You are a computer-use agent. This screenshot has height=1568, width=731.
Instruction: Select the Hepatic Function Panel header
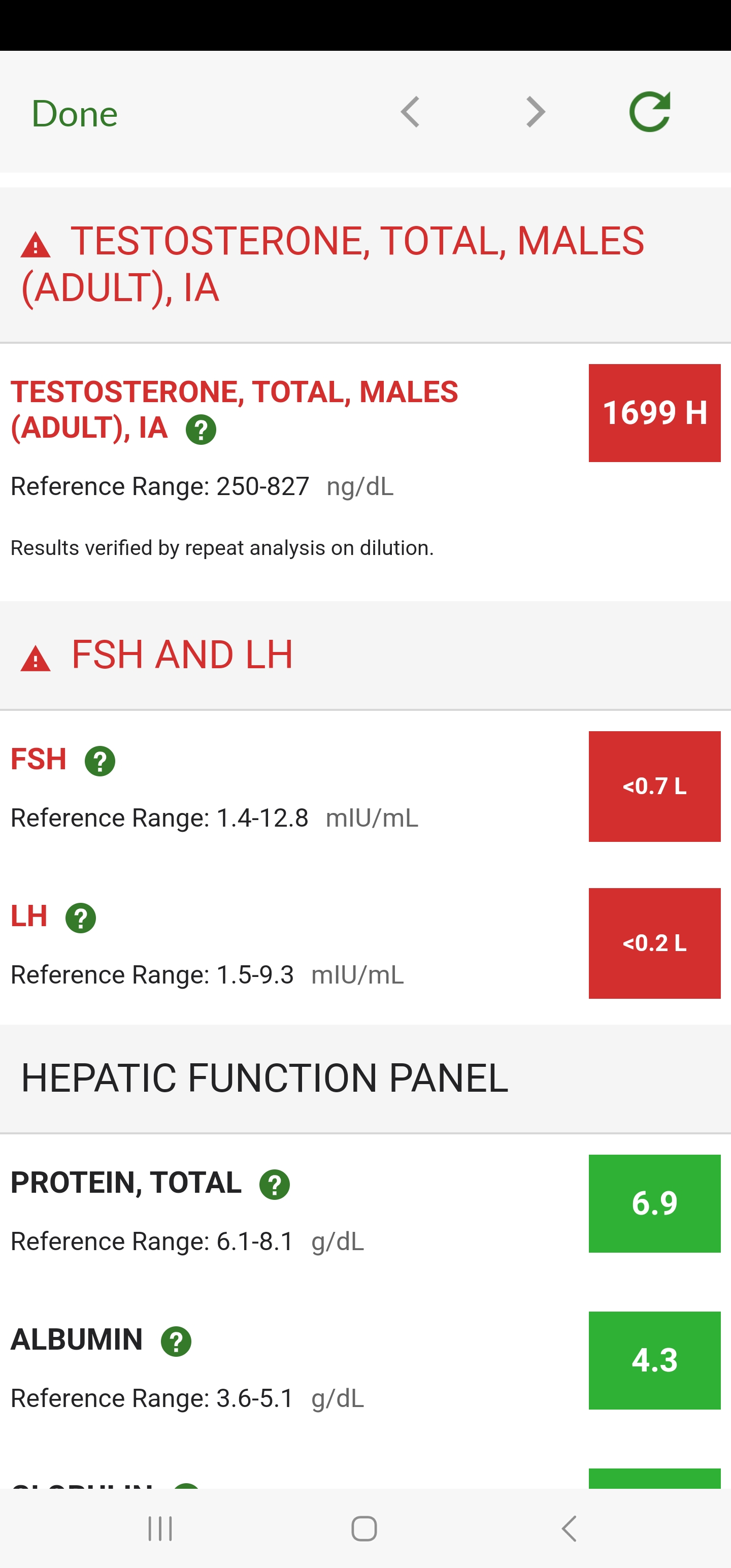click(x=264, y=1078)
